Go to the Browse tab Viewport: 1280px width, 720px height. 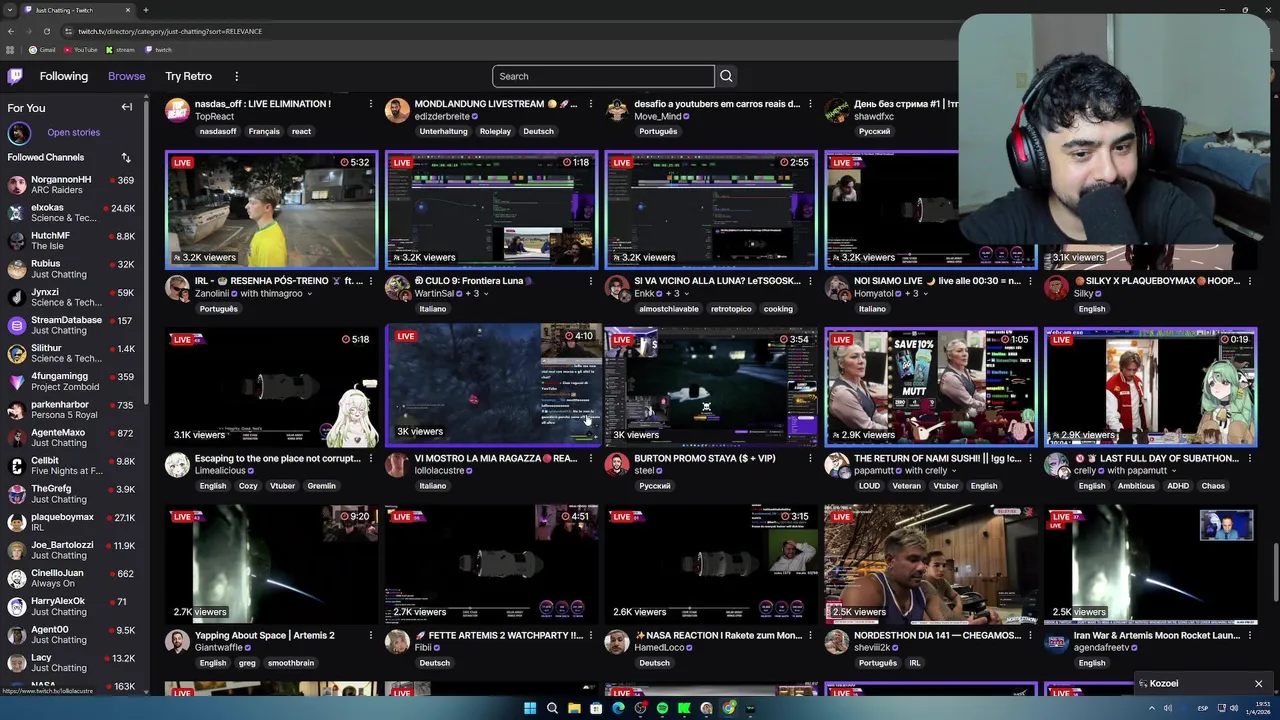(126, 76)
